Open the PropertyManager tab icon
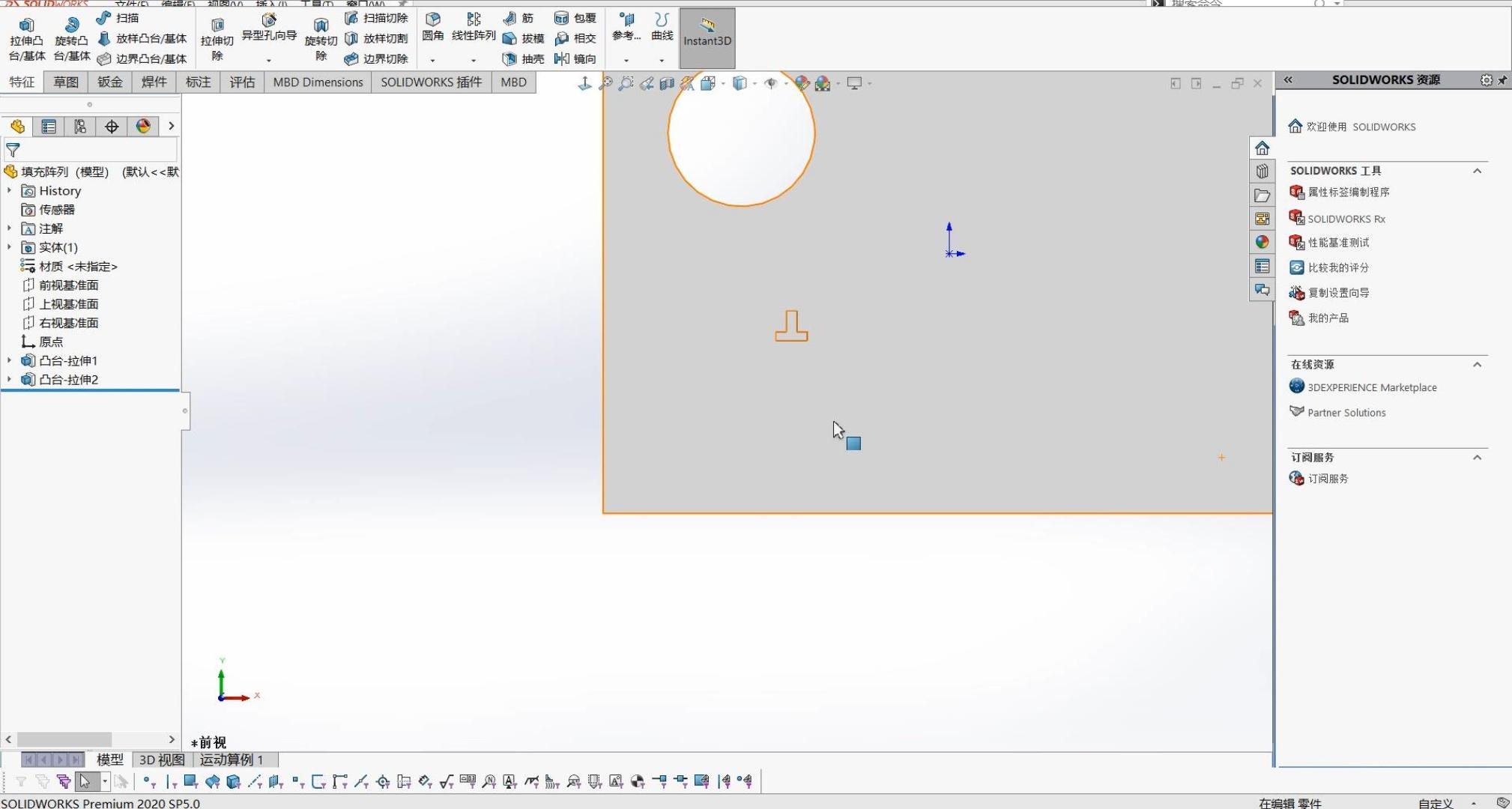 [x=49, y=127]
